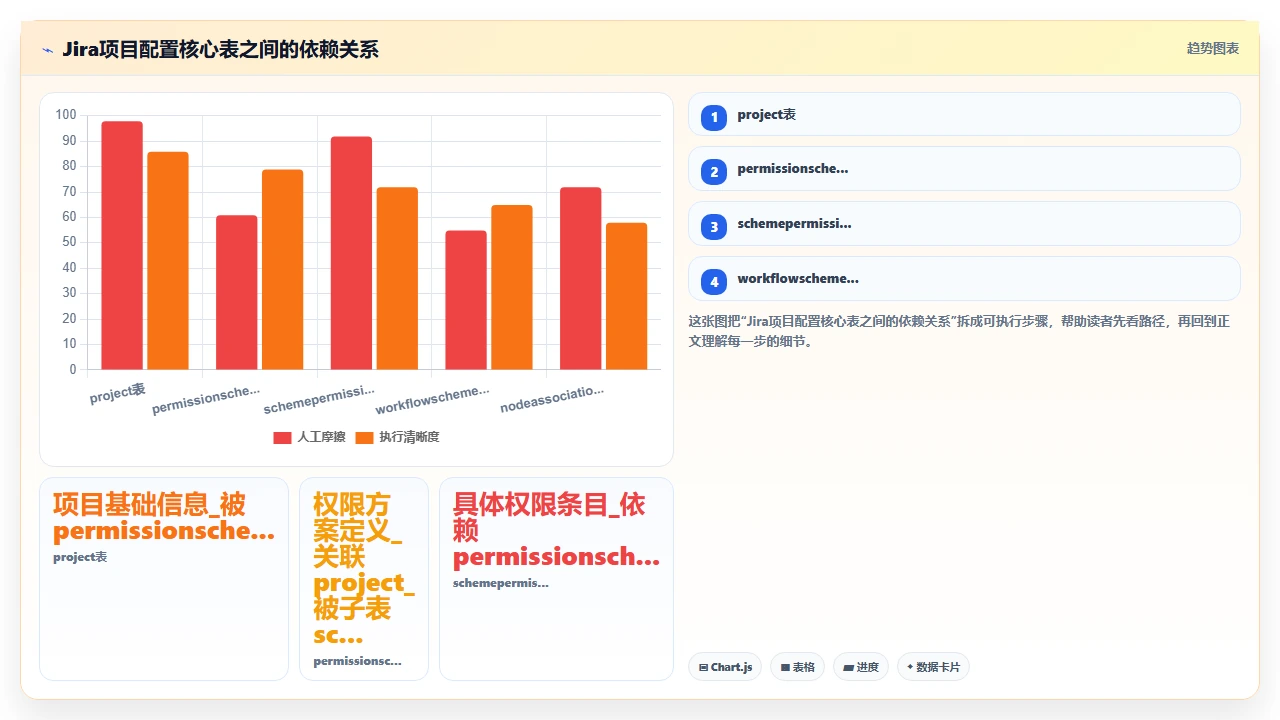The height and width of the screenshot is (720, 1280).
Task: Click the 进度 tag chip
Action: (x=861, y=667)
